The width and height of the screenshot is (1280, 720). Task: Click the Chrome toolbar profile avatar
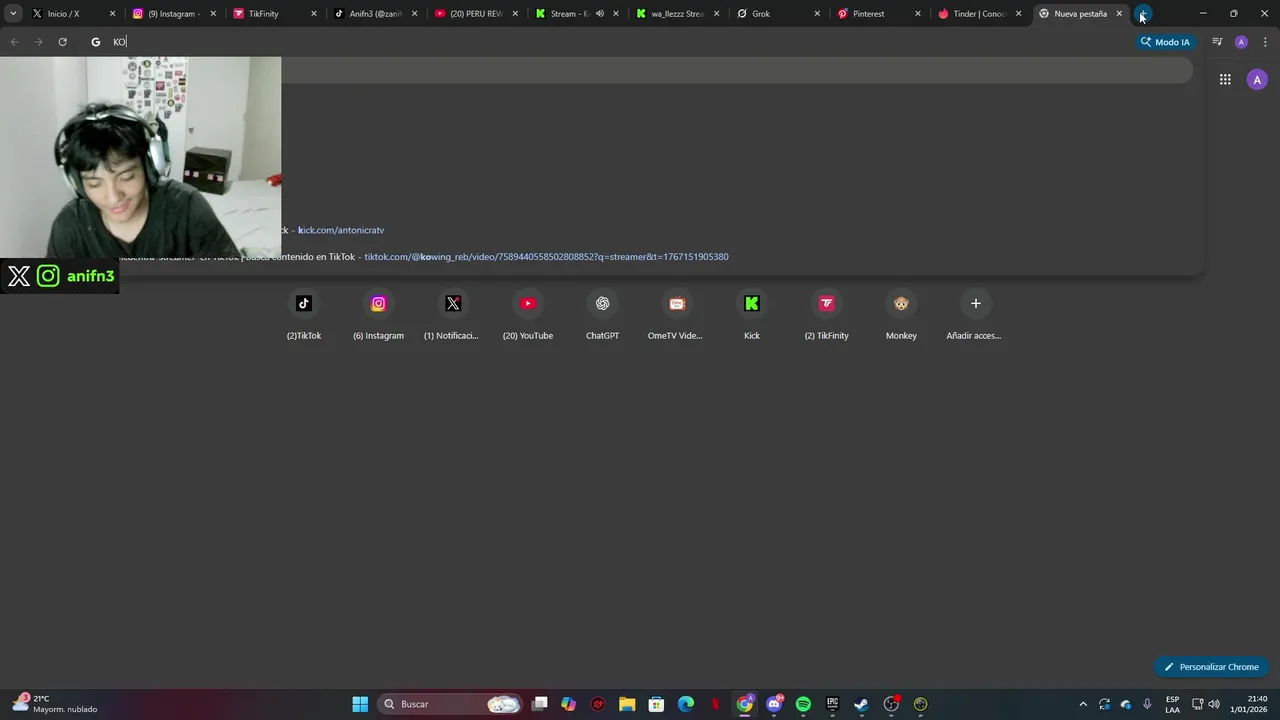pos(1241,42)
